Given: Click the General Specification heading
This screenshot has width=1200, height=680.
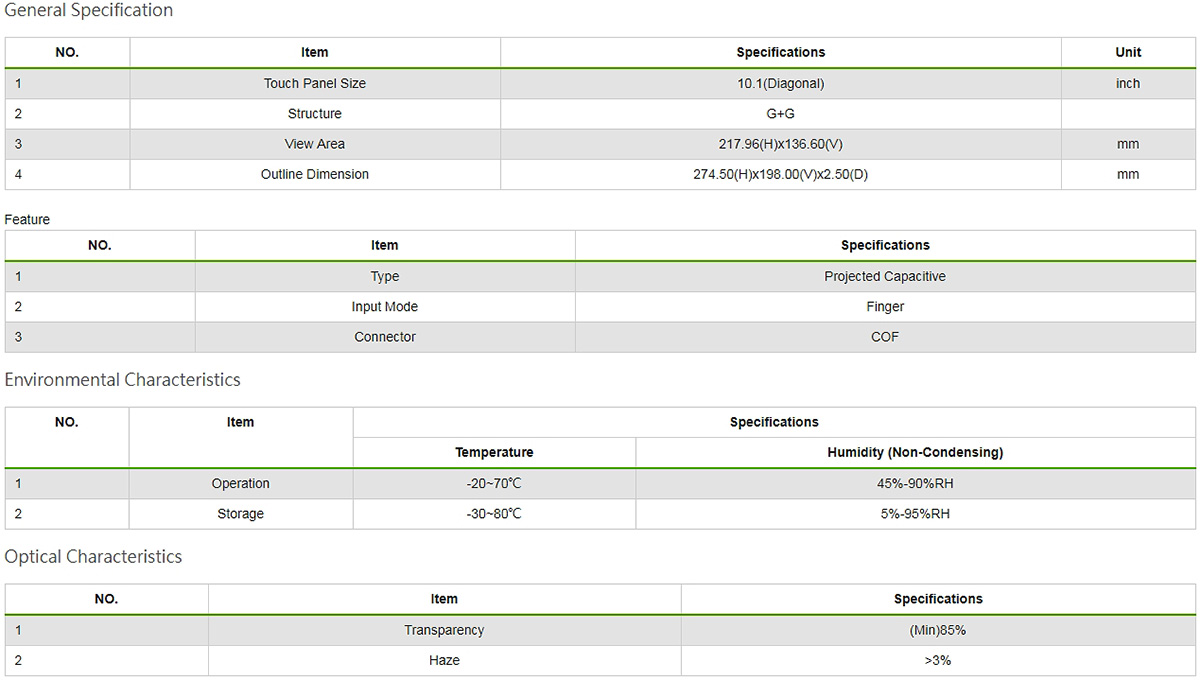Looking at the screenshot, I should pyautogui.click(x=89, y=10).
